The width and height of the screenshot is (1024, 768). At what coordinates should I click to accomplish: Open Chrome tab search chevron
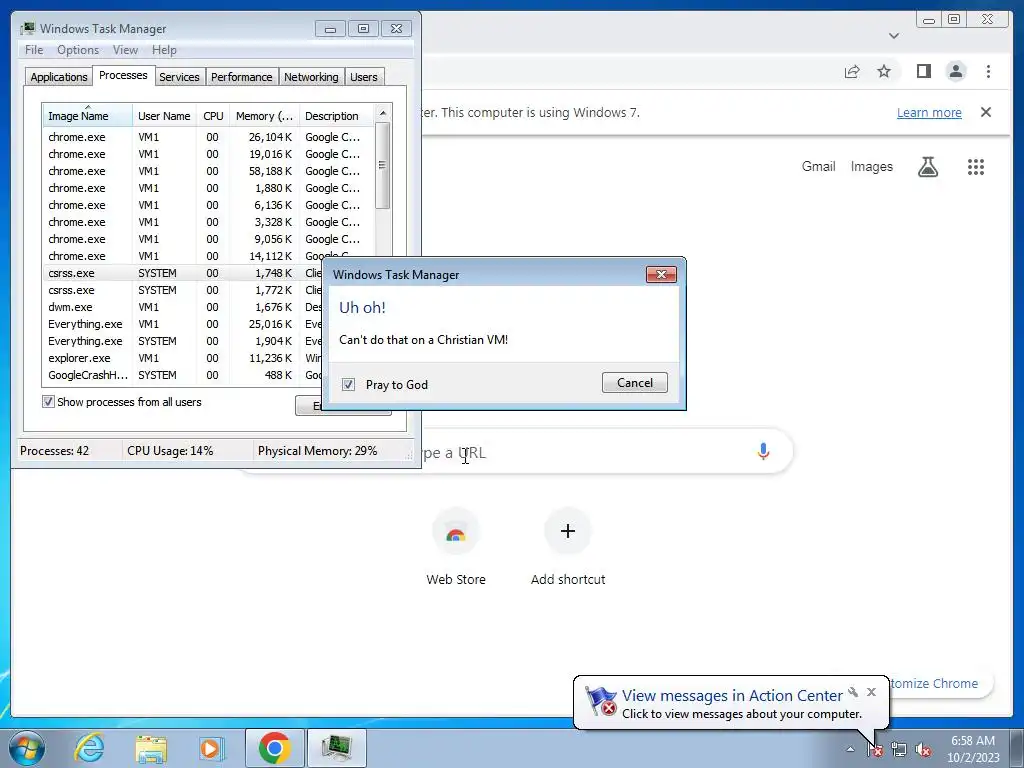pyautogui.click(x=894, y=36)
